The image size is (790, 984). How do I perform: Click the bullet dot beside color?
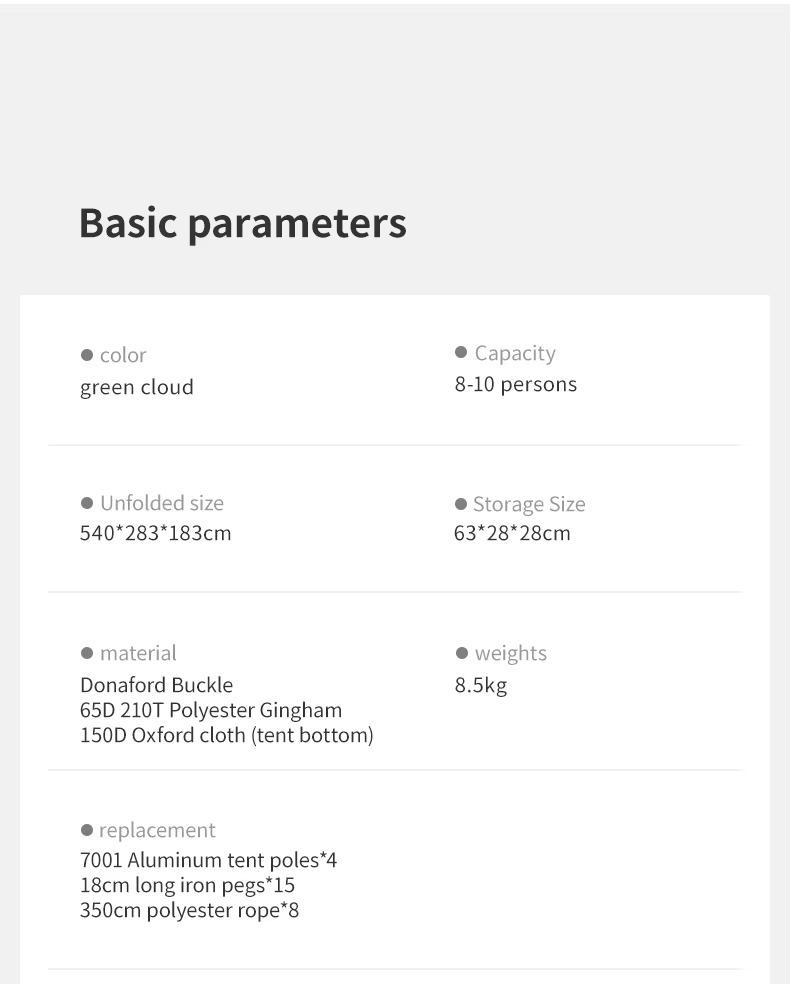[x=87, y=355]
